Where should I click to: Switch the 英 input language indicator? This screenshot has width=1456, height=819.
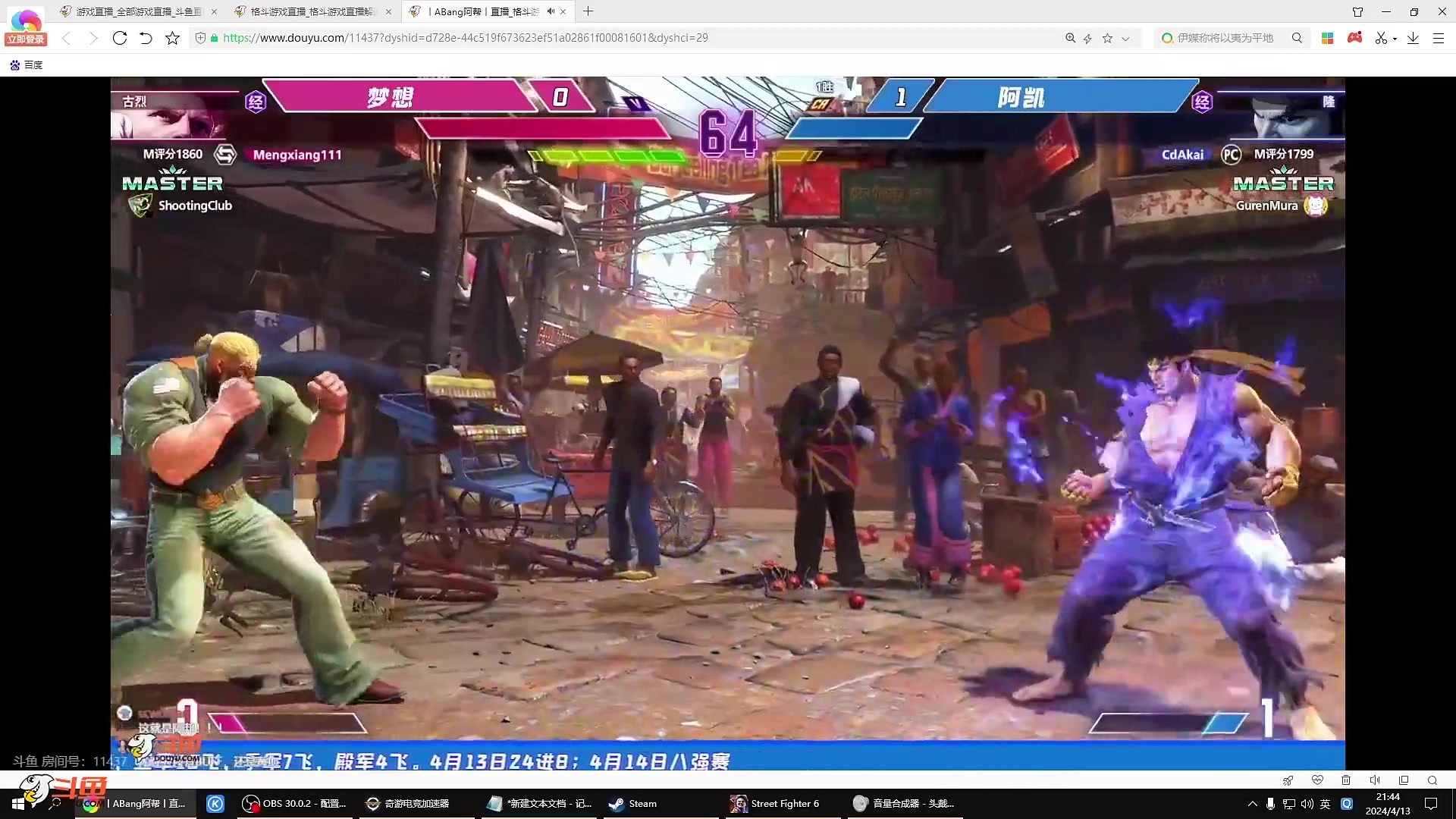[x=1325, y=804]
